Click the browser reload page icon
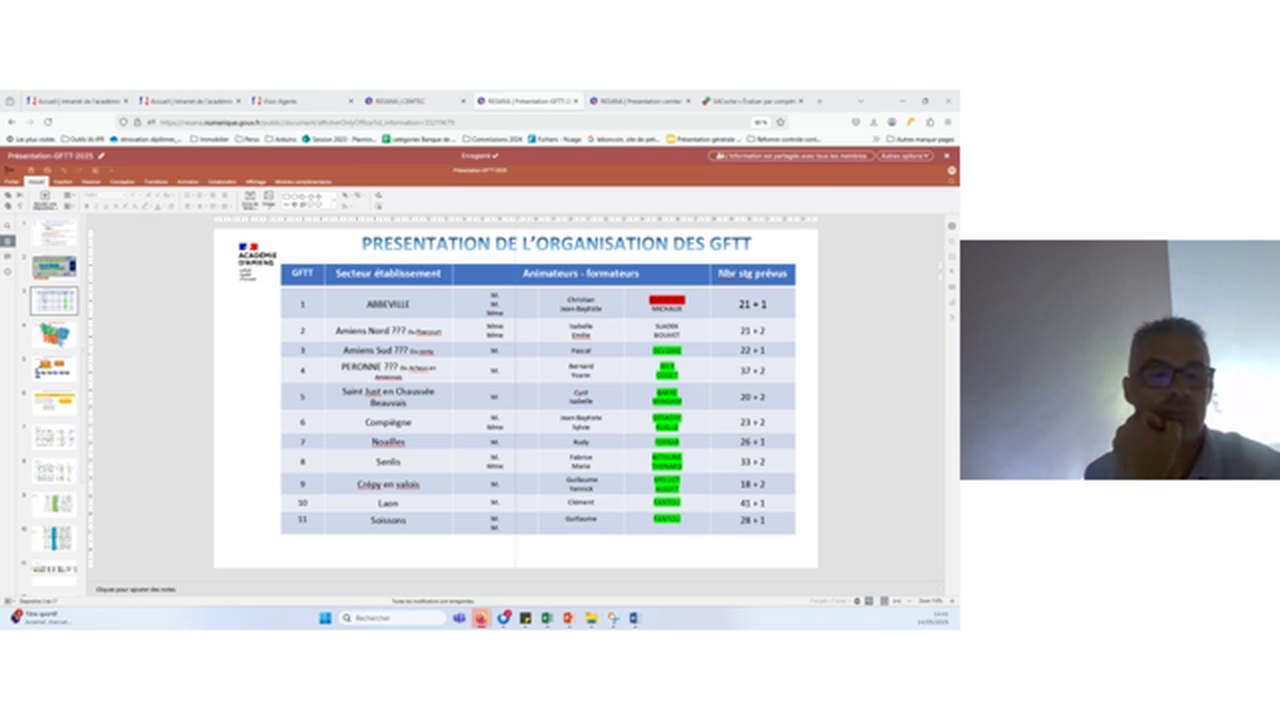 point(47,122)
